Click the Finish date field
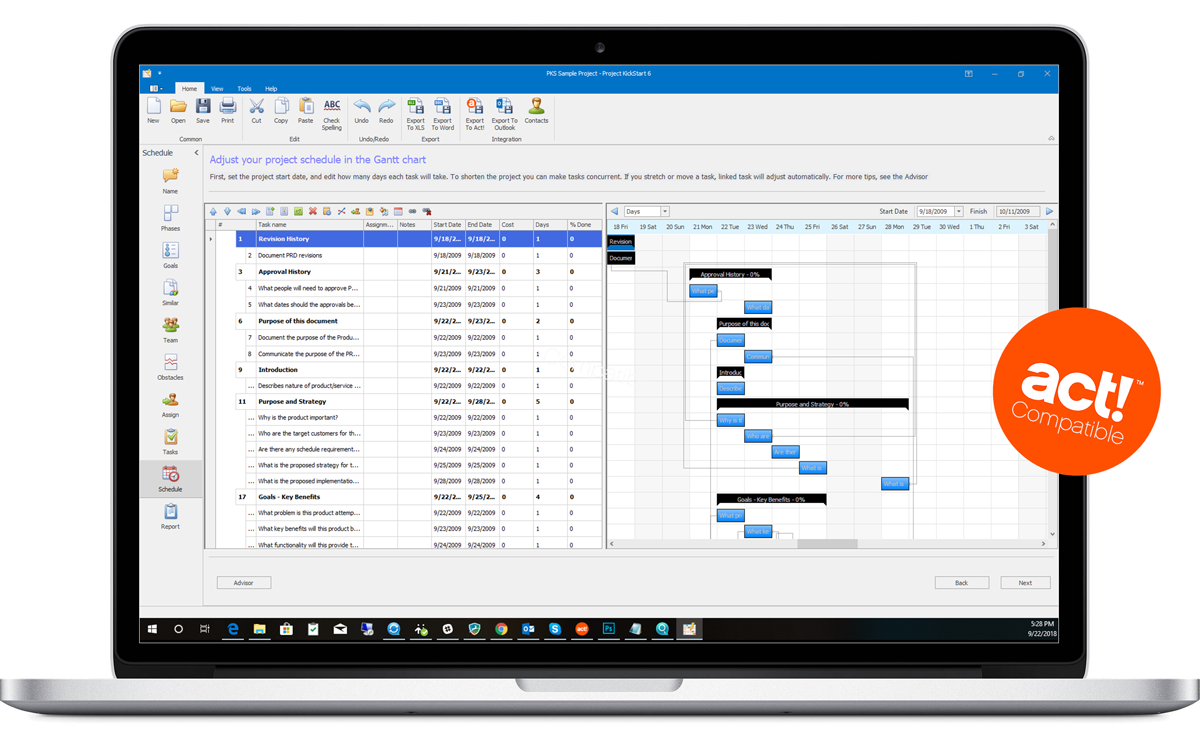The width and height of the screenshot is (1200, 740). click(1018, 212)
